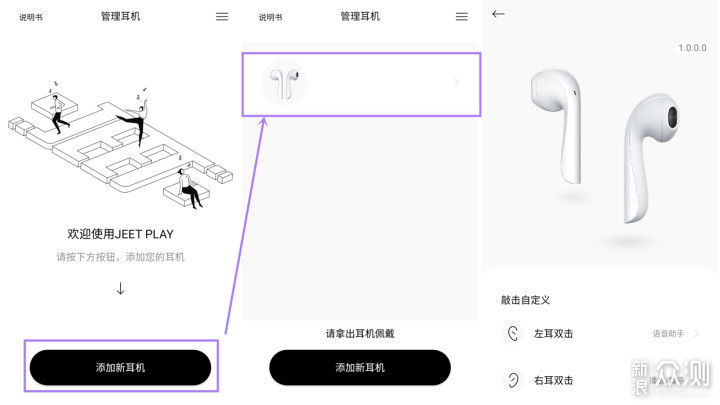The image size is (720, 405).
Task: Tap the back arrow on earphone detail
Action: tap(498, 14)
